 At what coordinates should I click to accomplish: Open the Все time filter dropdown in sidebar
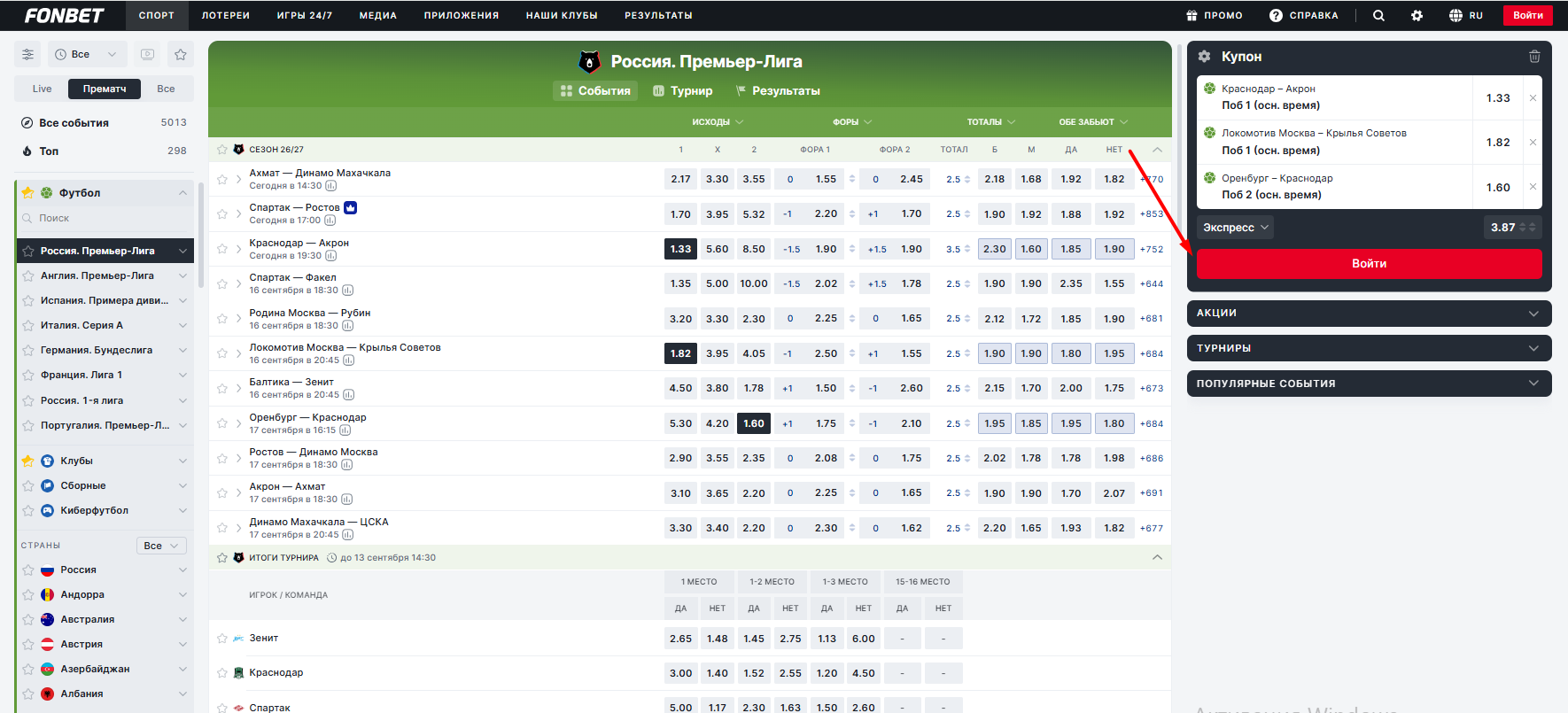pyautogui.click(x=86, y=54)
